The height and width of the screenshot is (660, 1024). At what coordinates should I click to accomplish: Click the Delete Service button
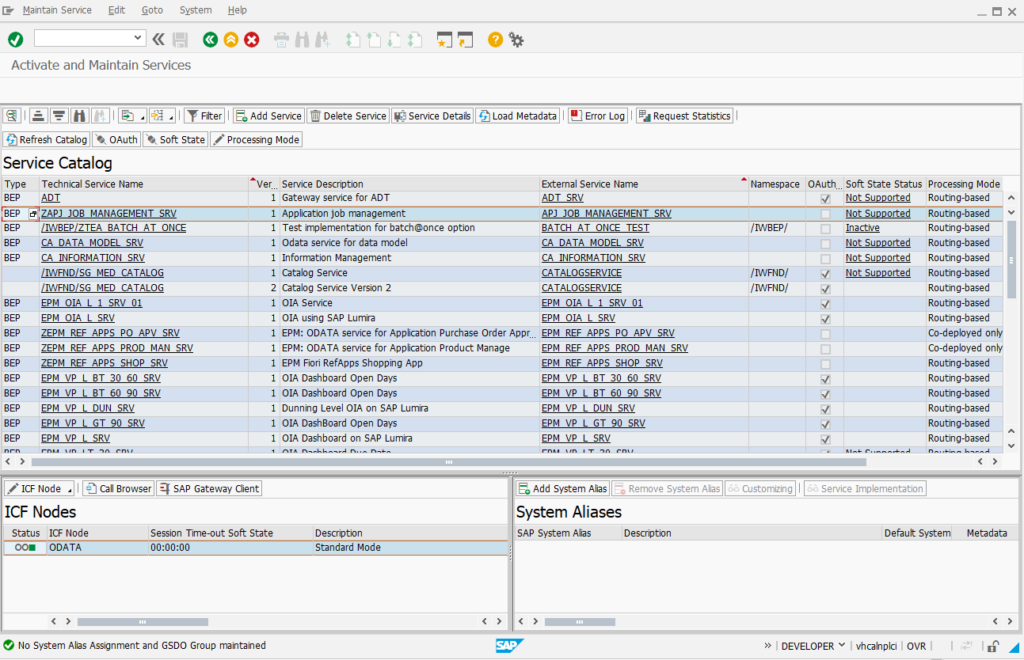pyautogui.click(x=348, y=116)
